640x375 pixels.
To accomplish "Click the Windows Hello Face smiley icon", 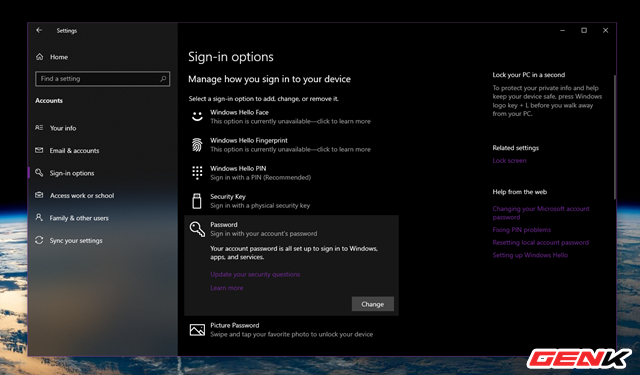I will 197,117.
